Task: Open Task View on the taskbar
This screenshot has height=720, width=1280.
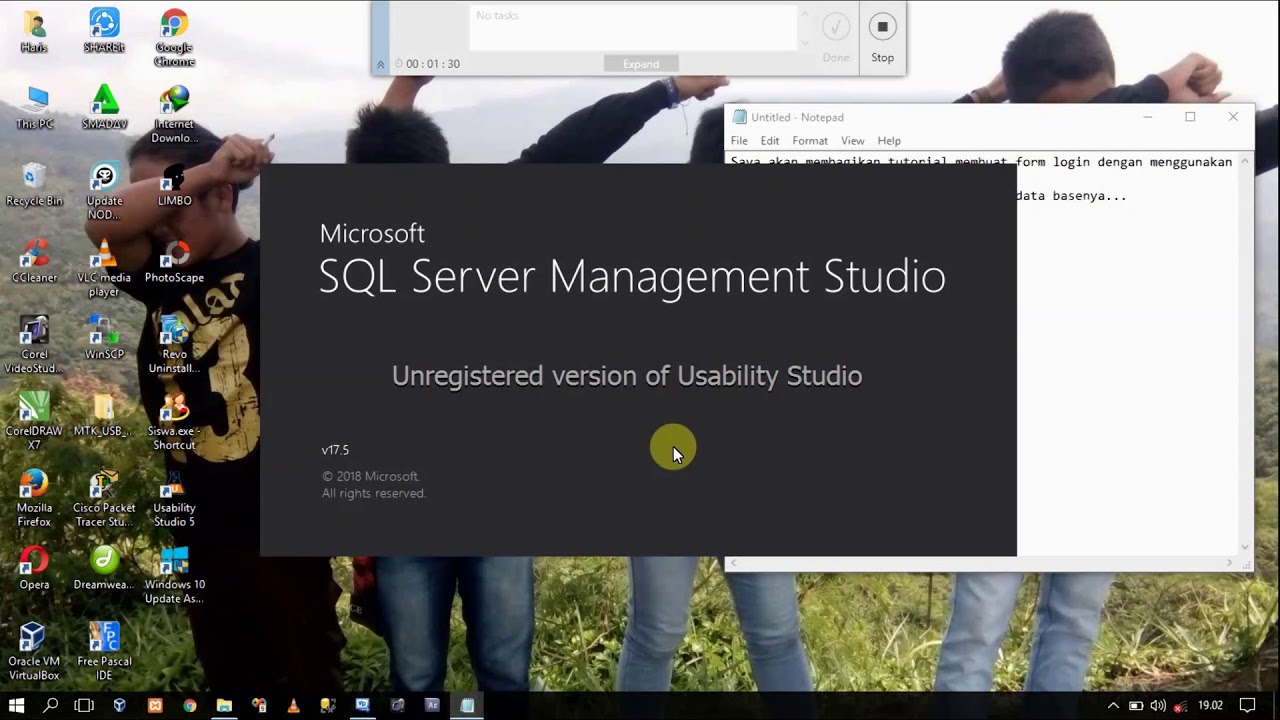Action: point(85,705)
